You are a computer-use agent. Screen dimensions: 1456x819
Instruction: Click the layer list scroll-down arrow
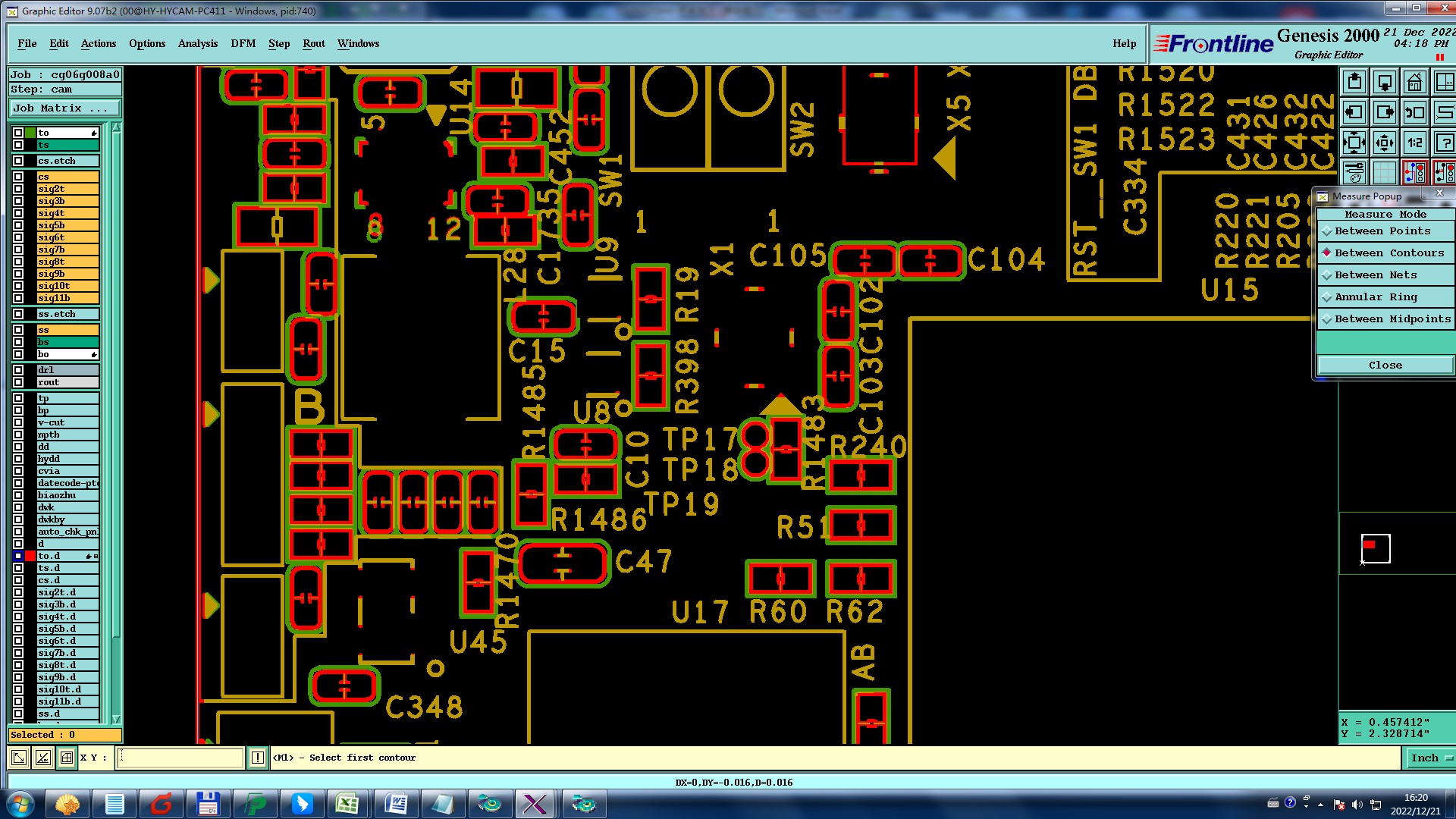coord(116,719)
